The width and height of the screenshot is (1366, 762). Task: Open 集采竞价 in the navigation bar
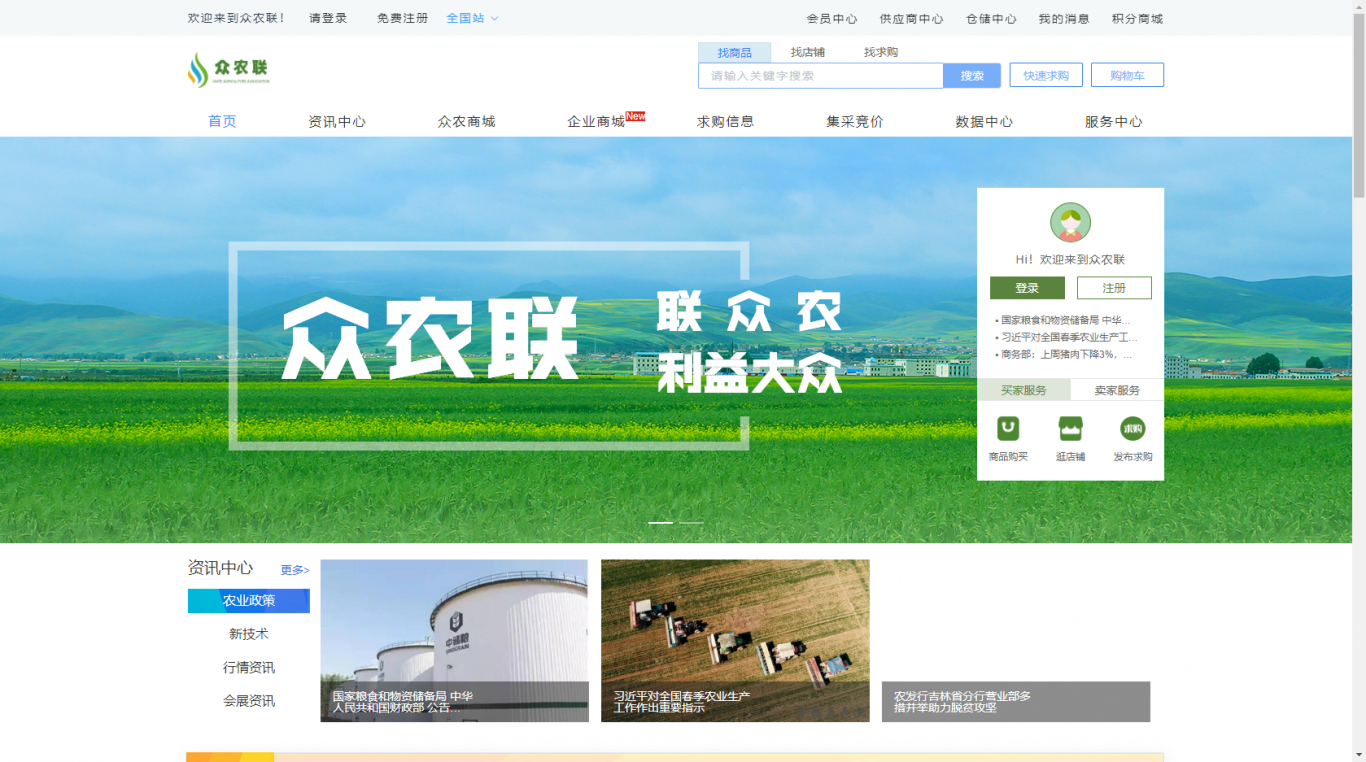tap(855, 121)
